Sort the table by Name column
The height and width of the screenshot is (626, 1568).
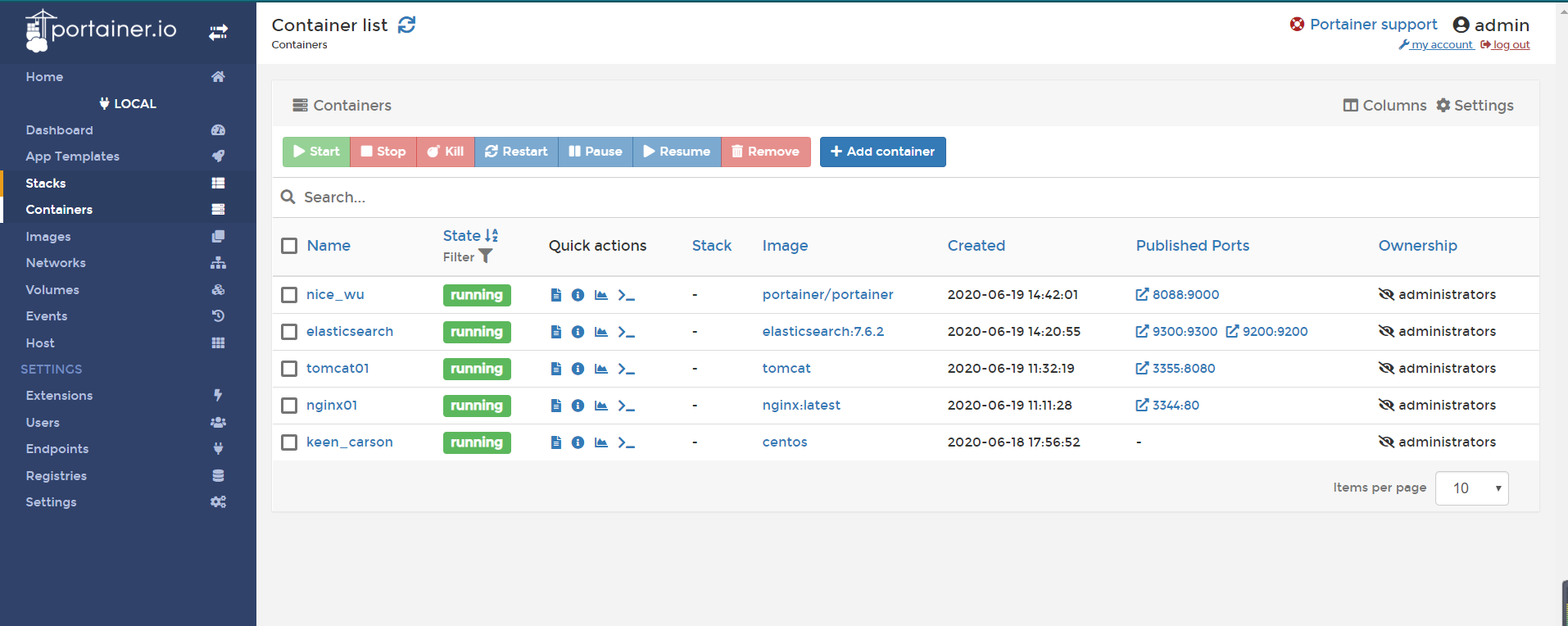click(x=329, y=246)
